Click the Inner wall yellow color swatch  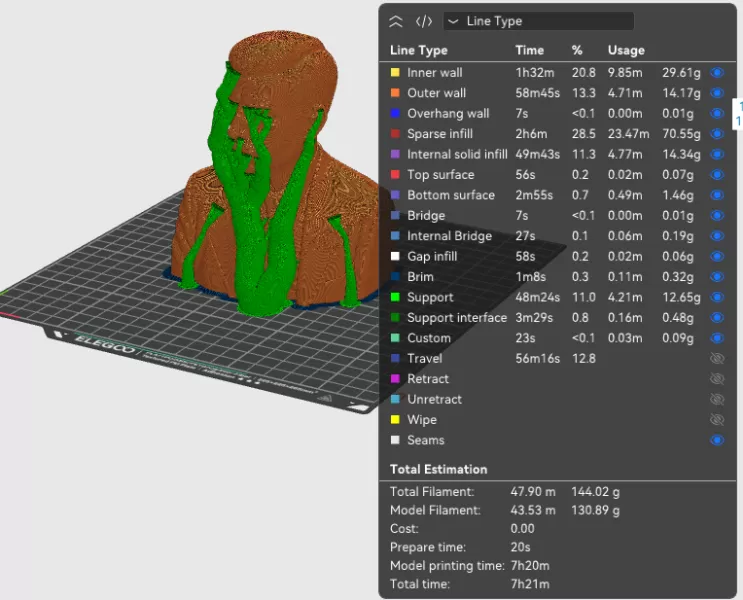395,73
